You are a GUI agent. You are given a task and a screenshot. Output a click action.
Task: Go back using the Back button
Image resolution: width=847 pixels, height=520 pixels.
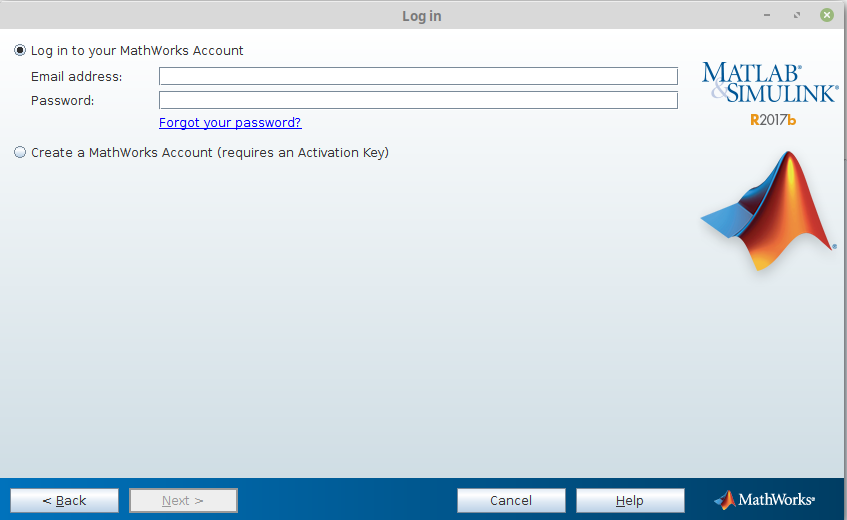click(x=64, y=500)
